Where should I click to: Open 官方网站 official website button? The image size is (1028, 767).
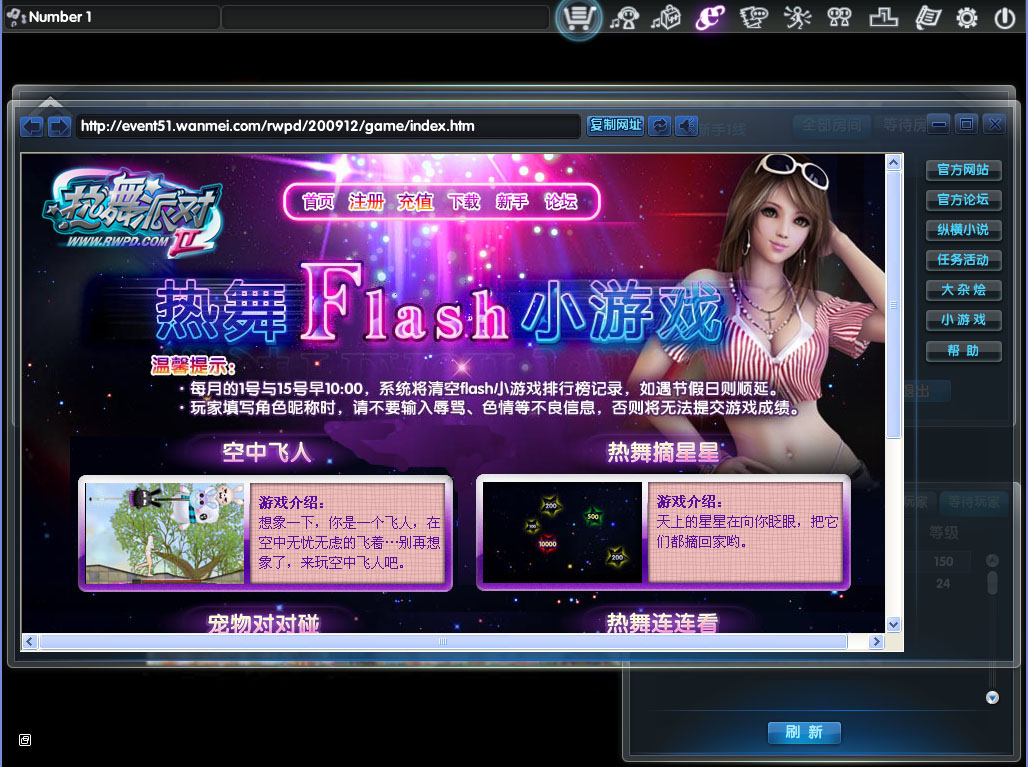pos(963,170)
